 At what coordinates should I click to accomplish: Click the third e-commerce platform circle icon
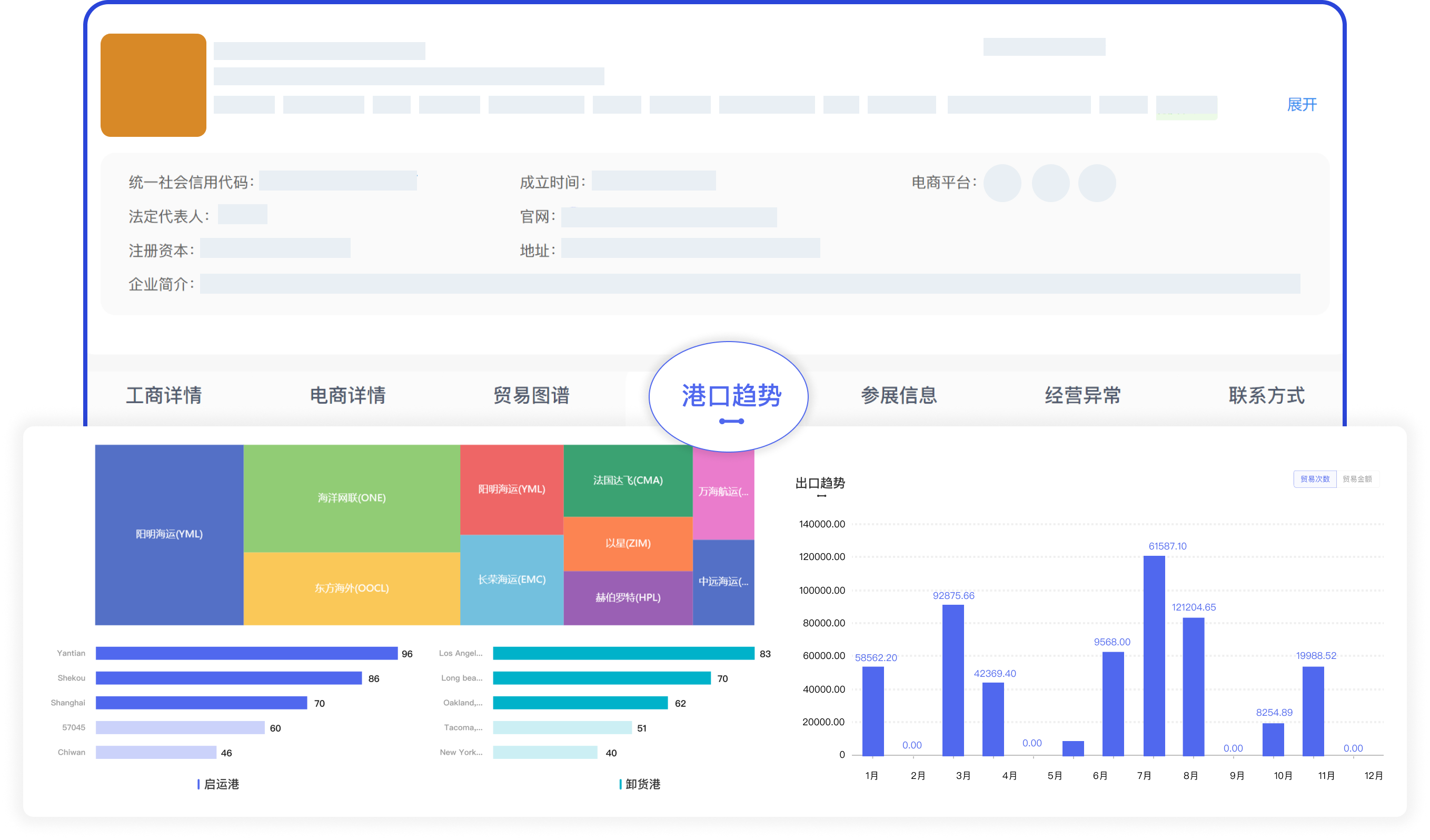click(x=1097, y=183)
